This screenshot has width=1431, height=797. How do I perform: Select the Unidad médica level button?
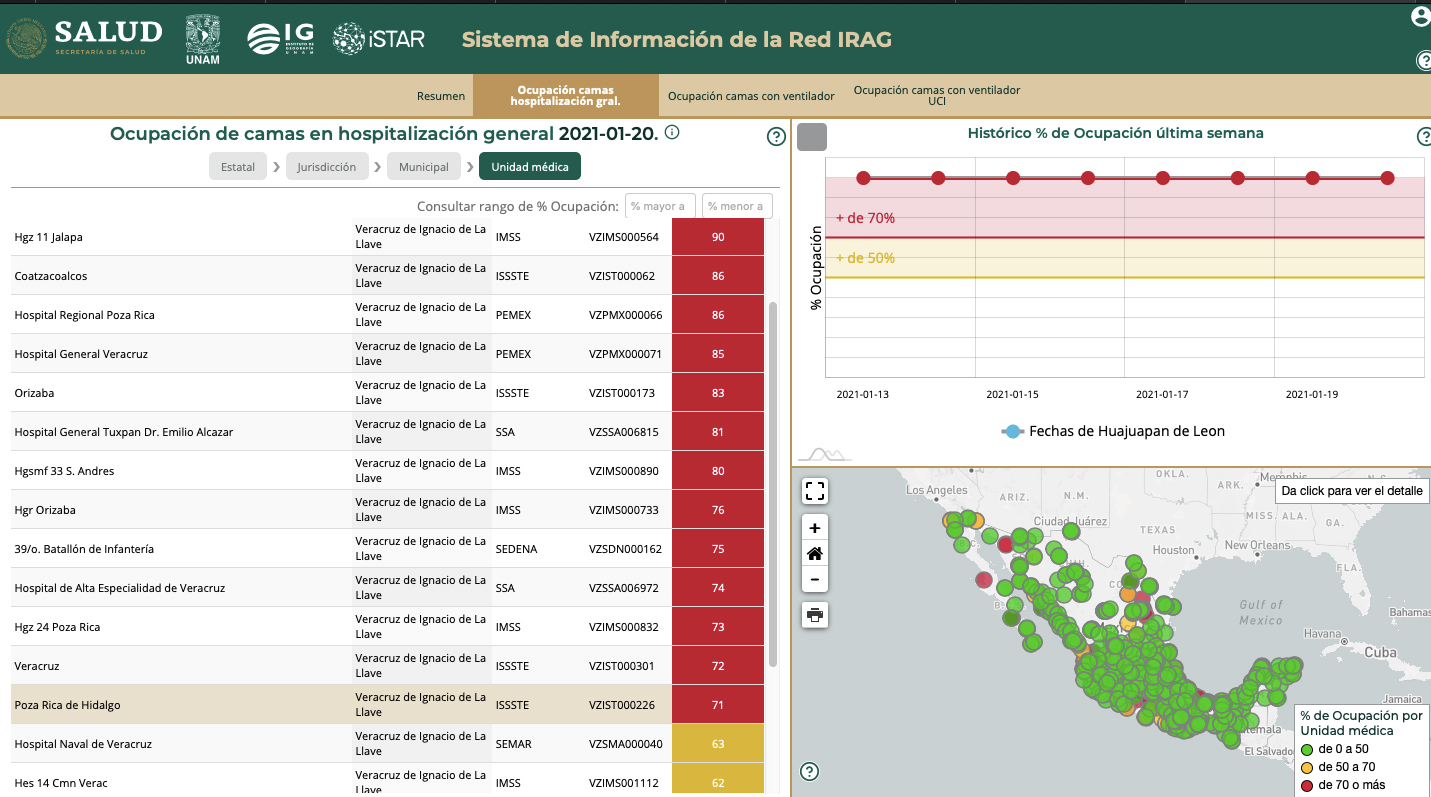tap(530, 167)
